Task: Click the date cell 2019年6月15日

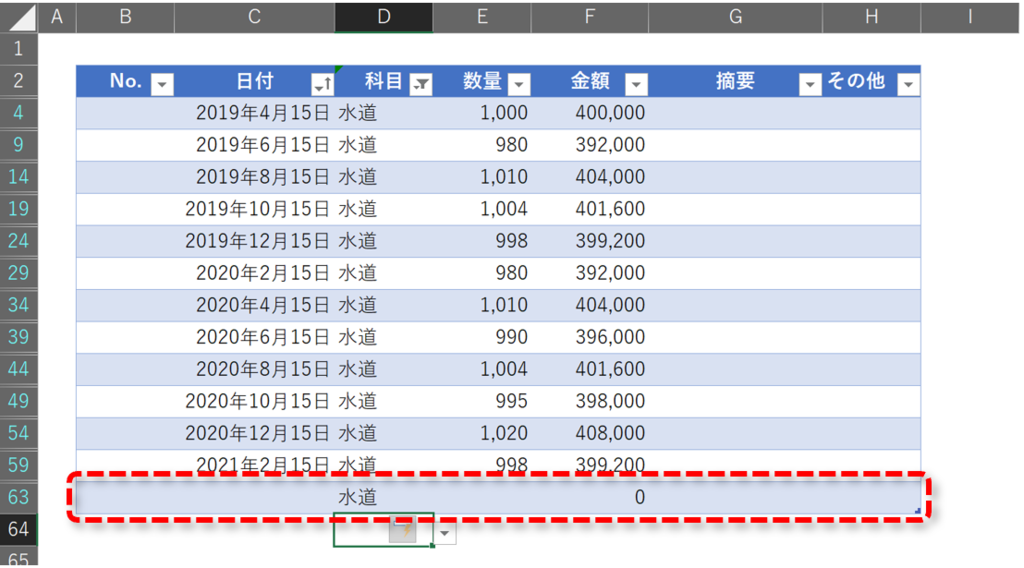Action: tap(255, 145)
